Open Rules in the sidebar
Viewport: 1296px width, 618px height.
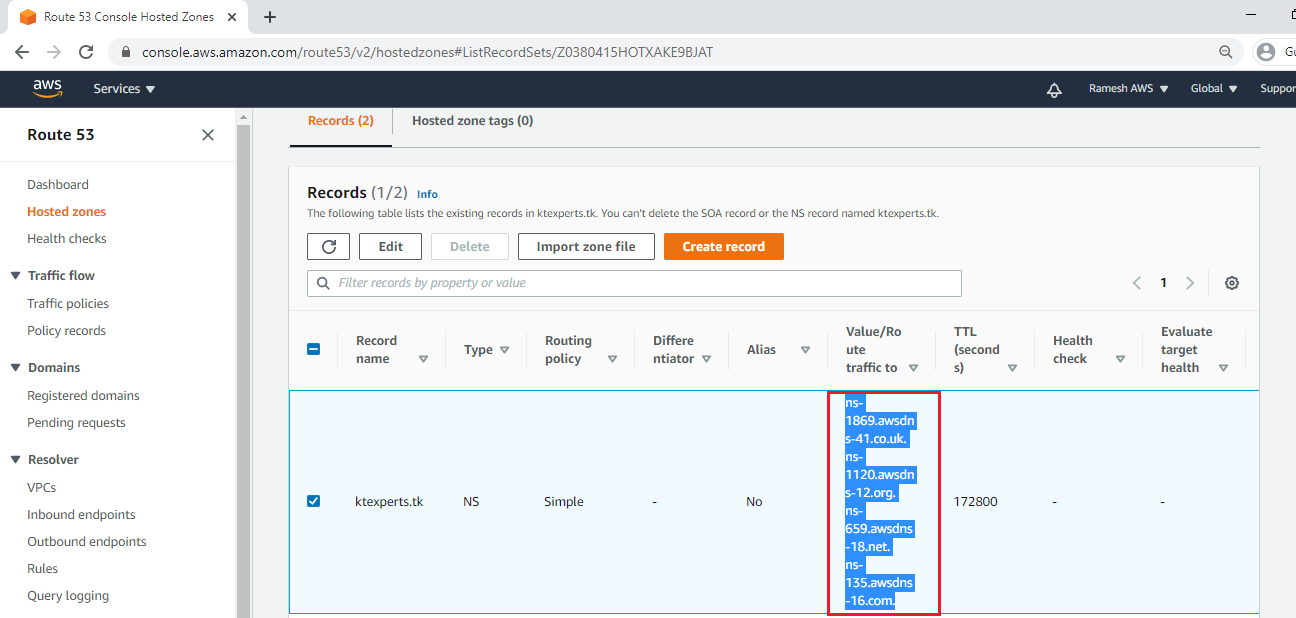coord(42,569)
